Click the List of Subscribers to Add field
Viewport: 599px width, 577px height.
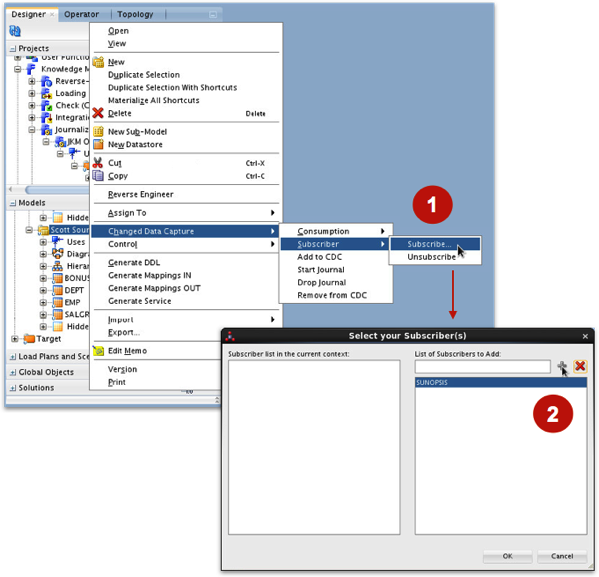[x=482, y=366]
